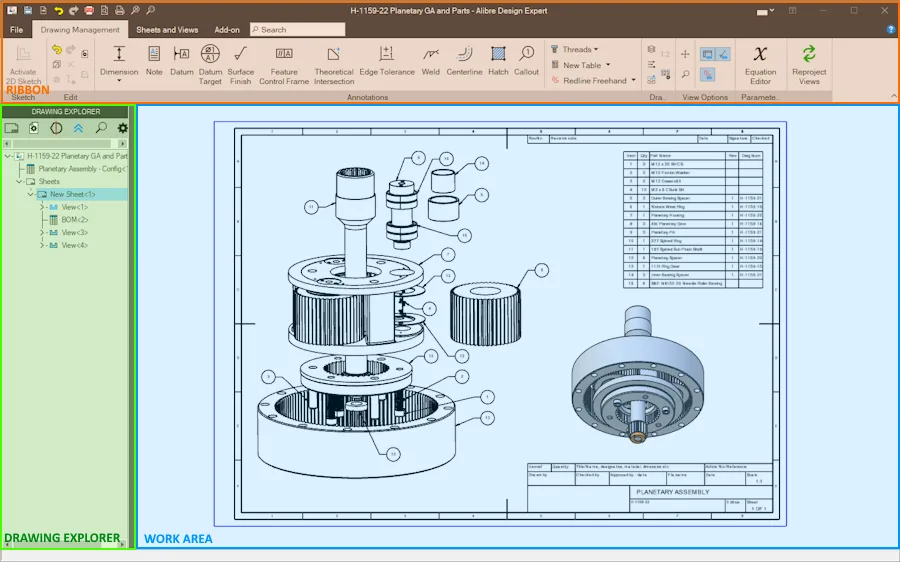The height and width of the screenshot is (562, 900).
Task: Select the Note annotation tool
Action: pos(154,60)
